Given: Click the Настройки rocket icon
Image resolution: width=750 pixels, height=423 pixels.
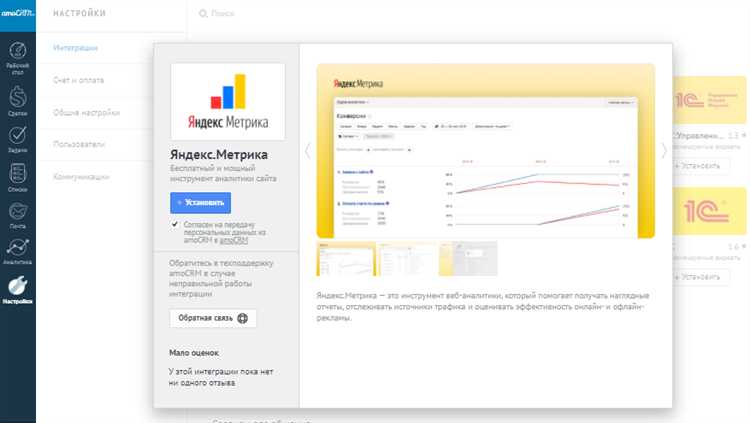Looking at the screenshot, I should (17, 289).
